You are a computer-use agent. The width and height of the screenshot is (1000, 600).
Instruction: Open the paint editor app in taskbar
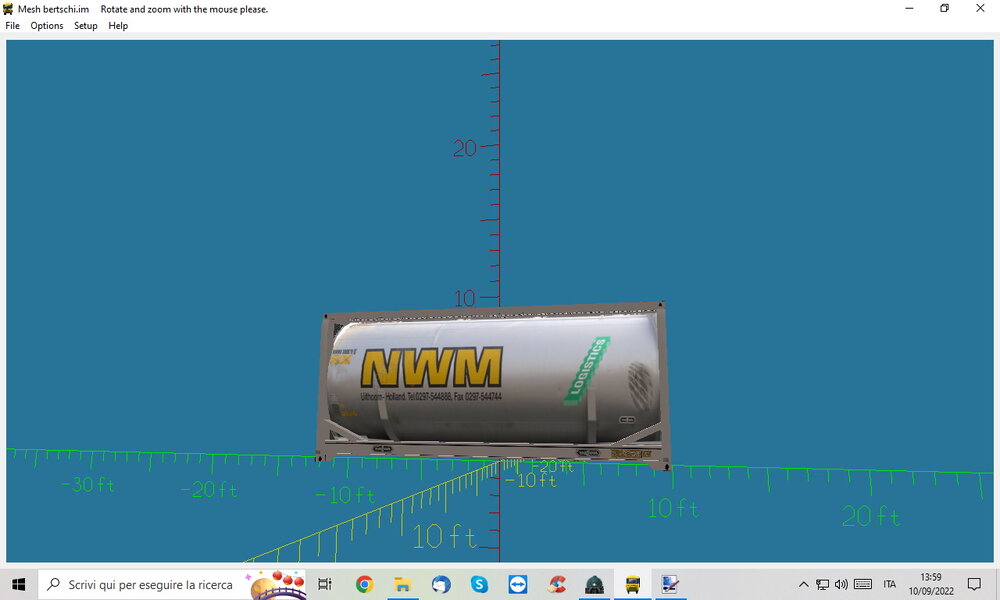tap(670, 584)
